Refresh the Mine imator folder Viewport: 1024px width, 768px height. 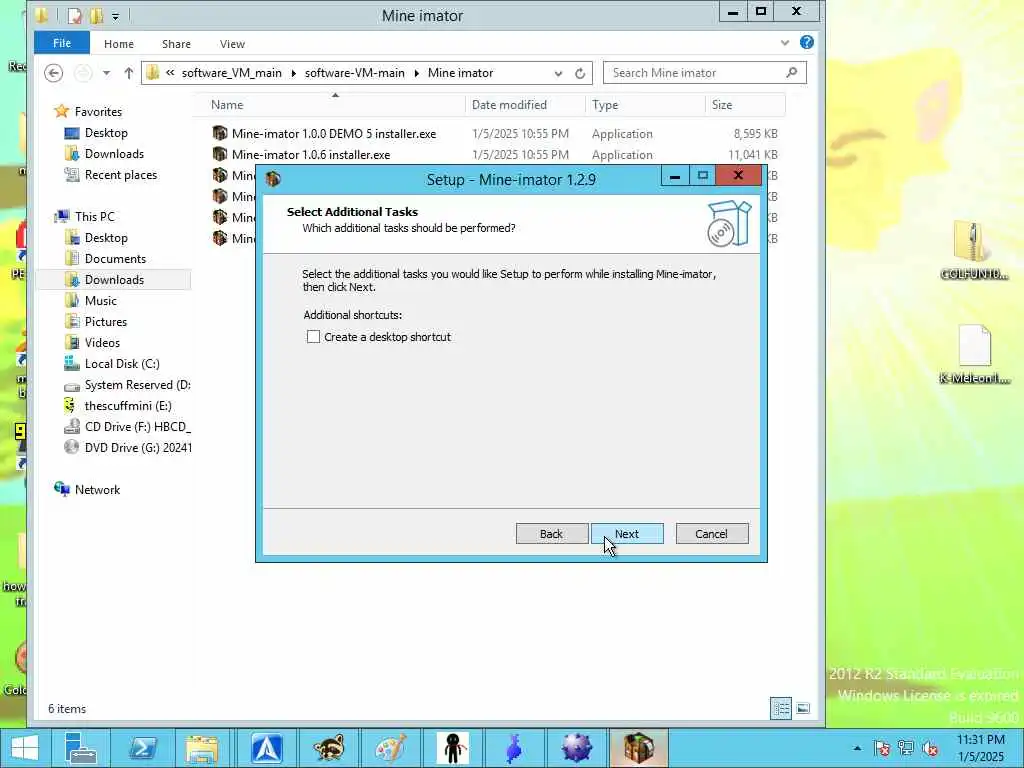[x=580, y=73]
